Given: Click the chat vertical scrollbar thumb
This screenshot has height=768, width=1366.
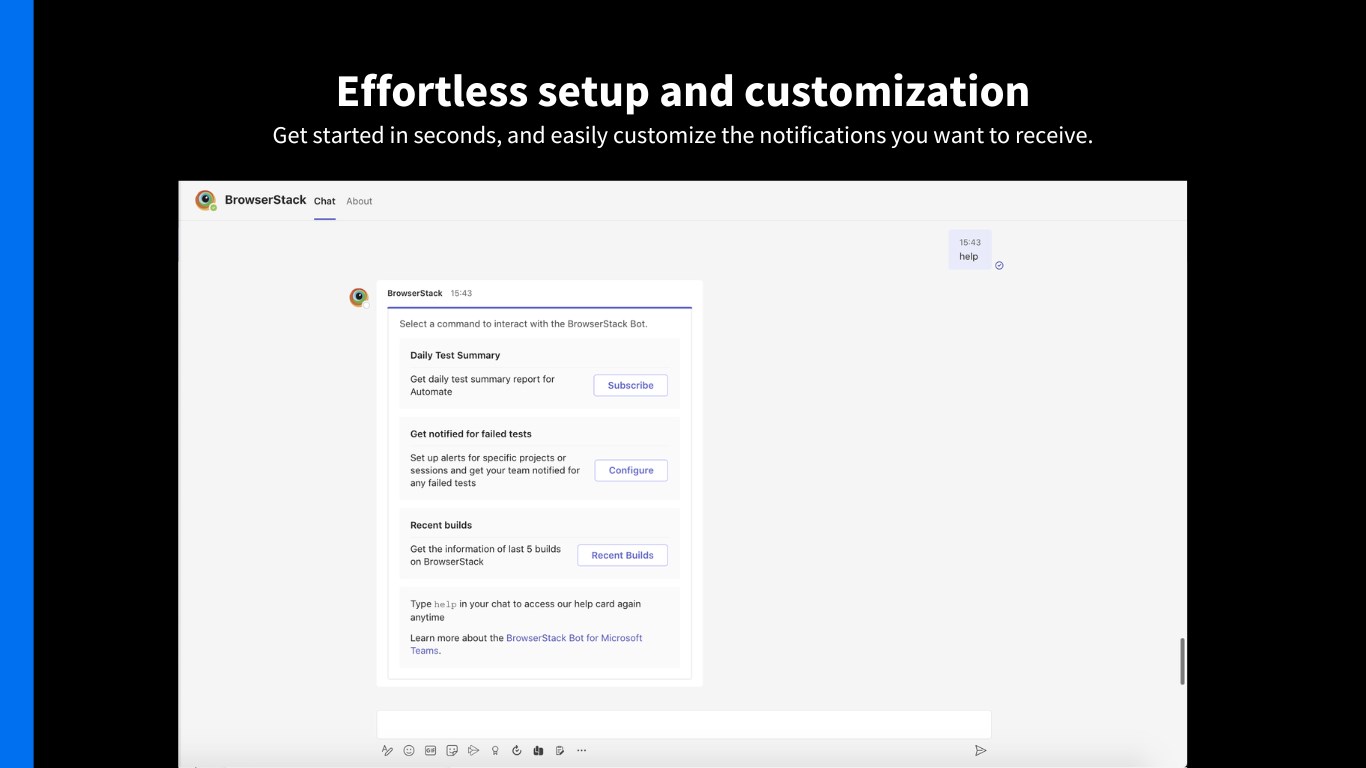Looking at the screenshot, I should click(1183, 661).
